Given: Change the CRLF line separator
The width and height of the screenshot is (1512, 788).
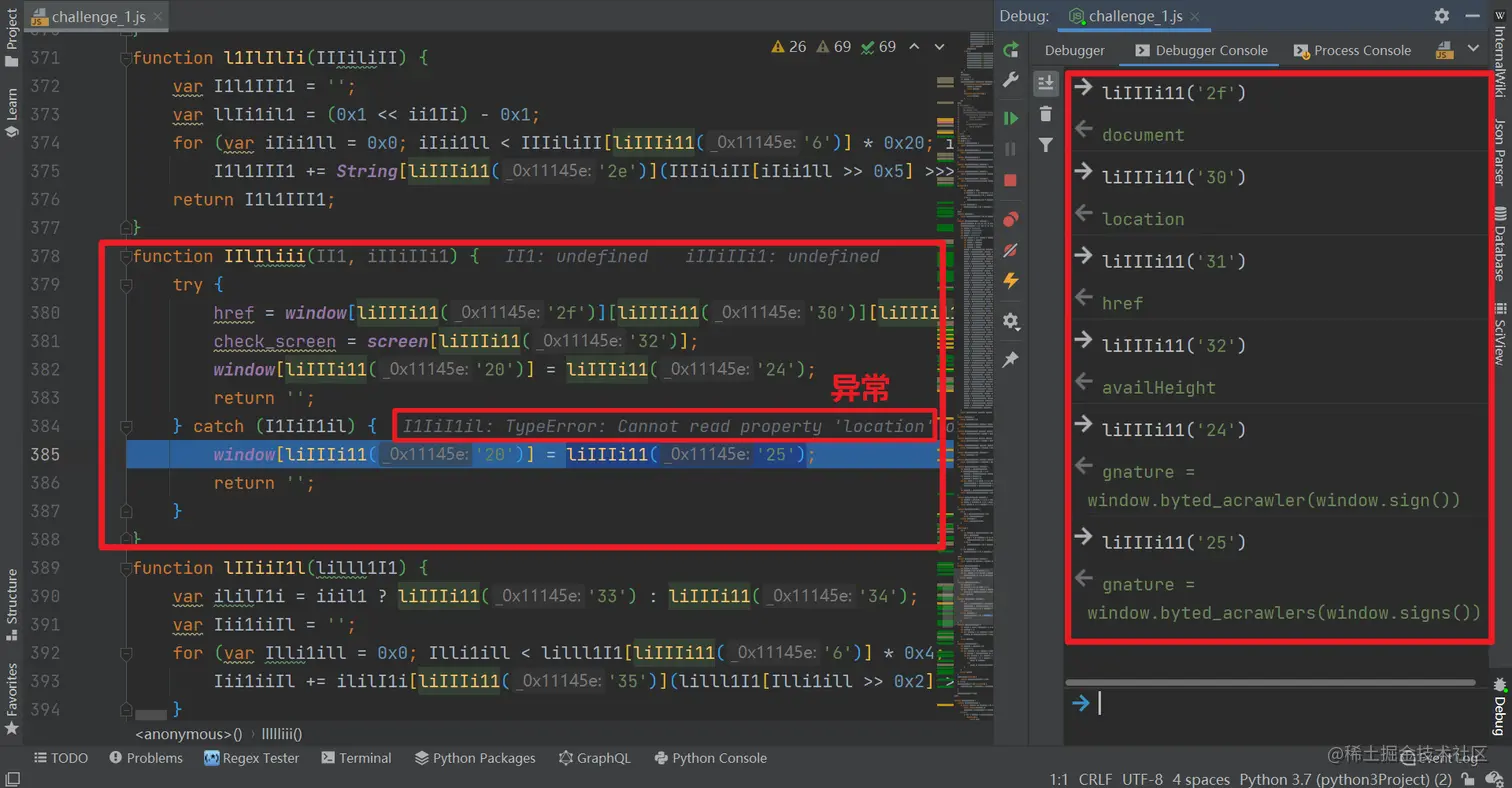Looking at the screenshot, I should point(1094,779).
